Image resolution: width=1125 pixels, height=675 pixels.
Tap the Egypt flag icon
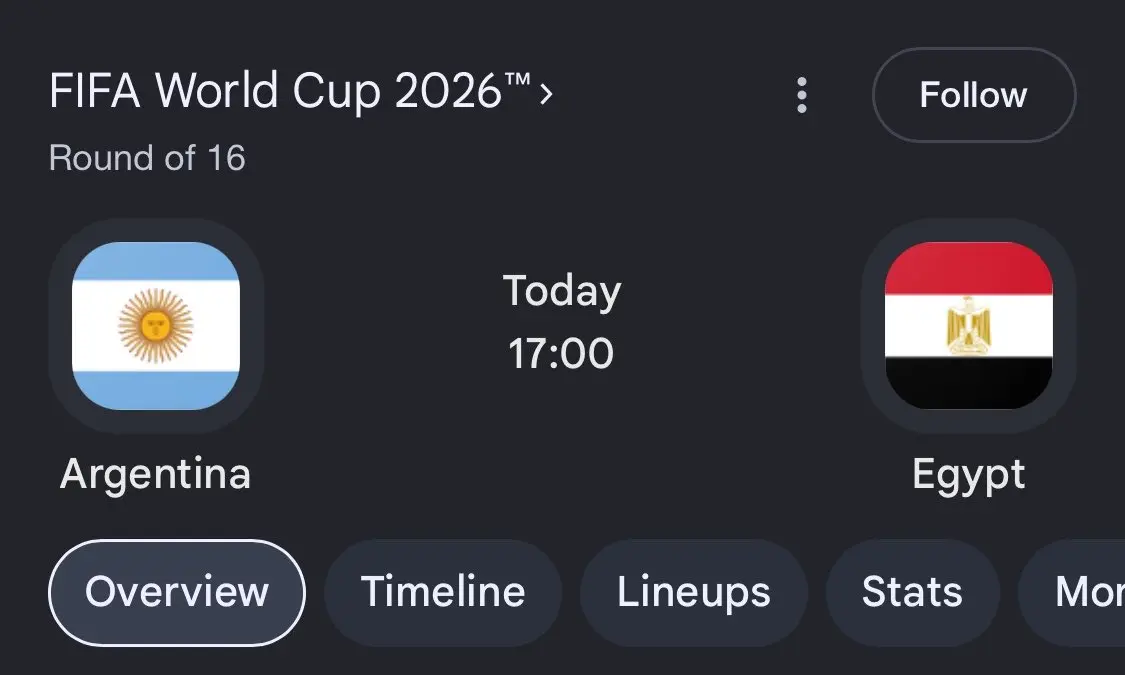click(969, 326)
